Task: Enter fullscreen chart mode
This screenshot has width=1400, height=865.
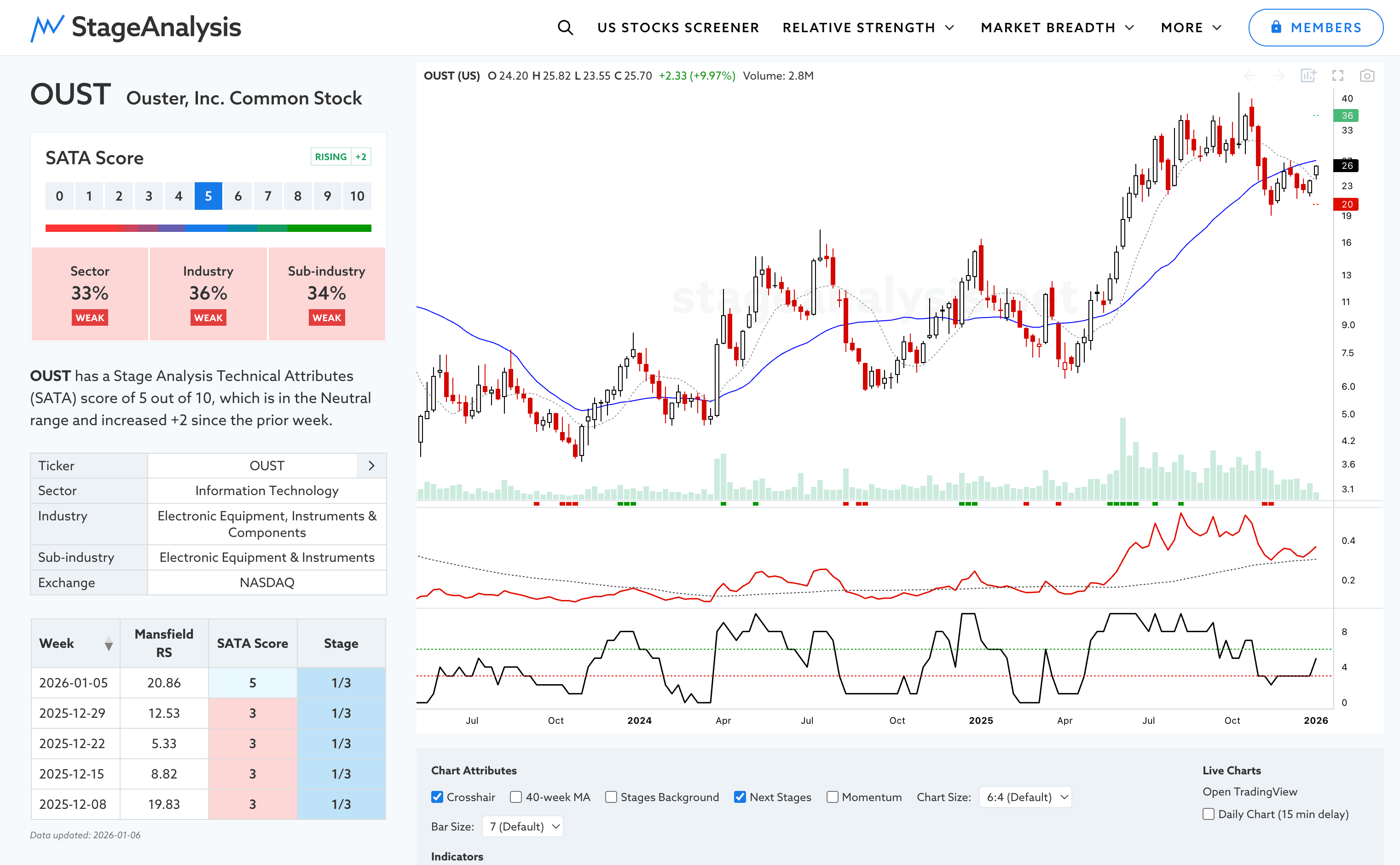Action: click(1337, 75)
